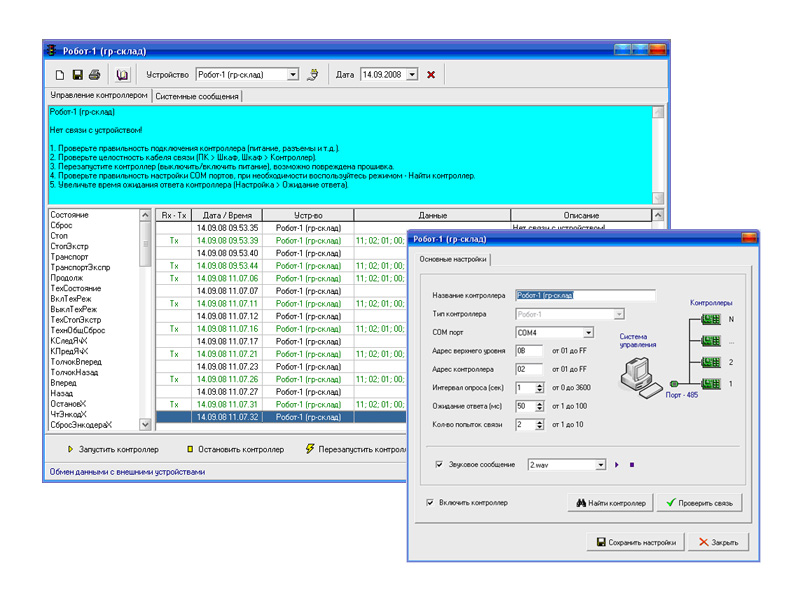Click the device settings icon beside Устройство dropdown
Viewport: 800px width, 600px height.
click(x=312, y=75)
